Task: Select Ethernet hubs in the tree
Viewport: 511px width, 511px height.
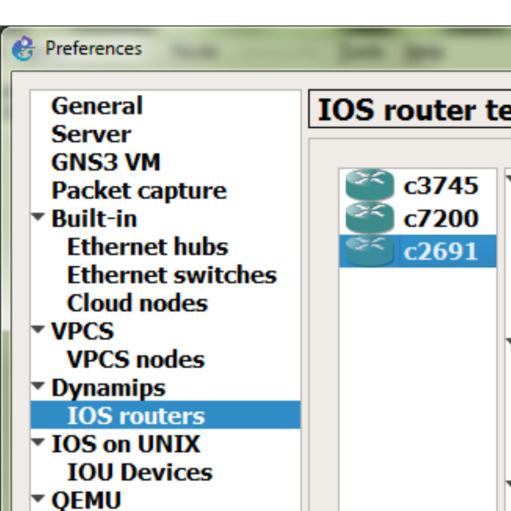Action: pos(148,247)
